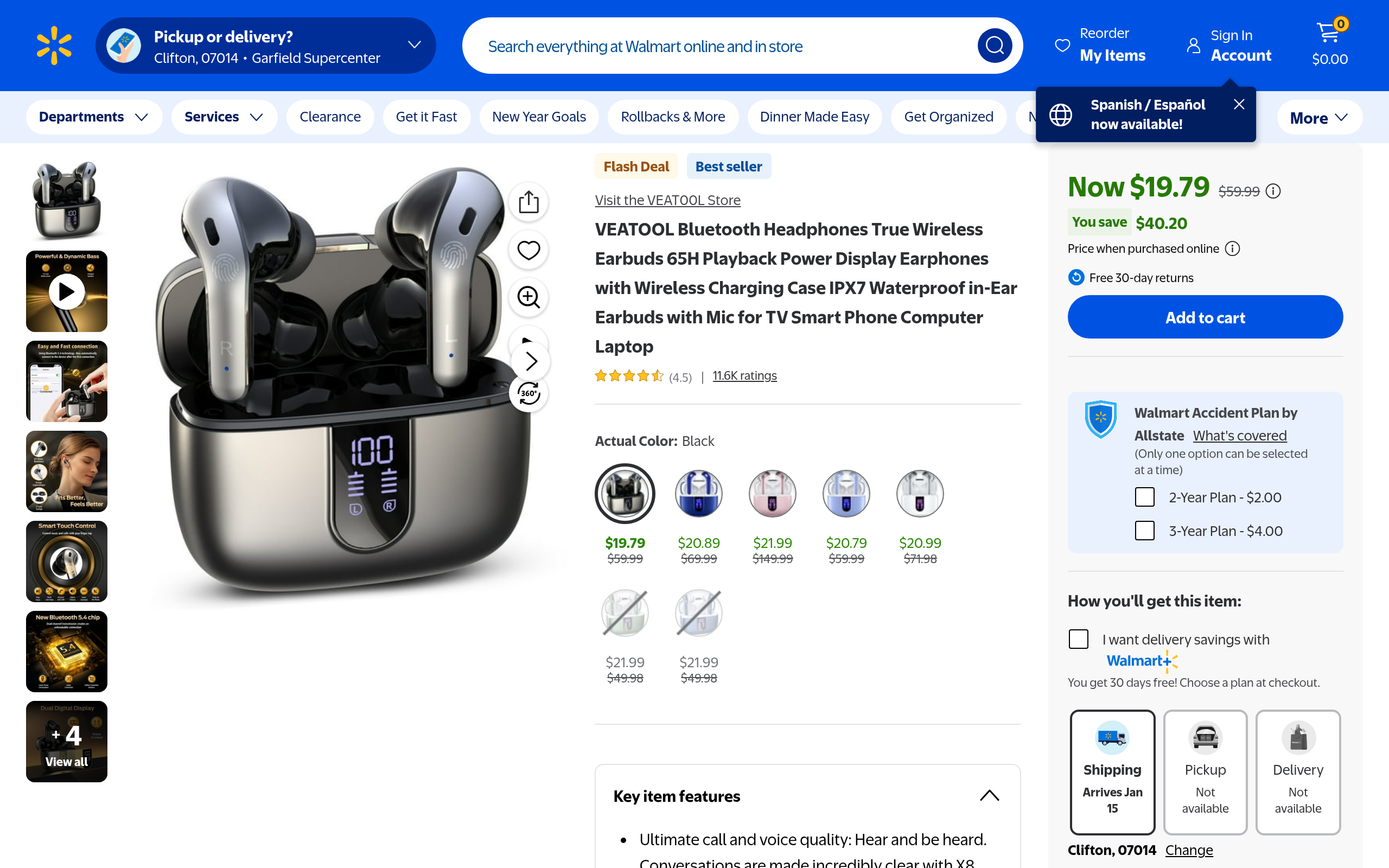Select the blue color swatch at $20.89
This screenshot has height=868, width=1389.
click(698, 494)
